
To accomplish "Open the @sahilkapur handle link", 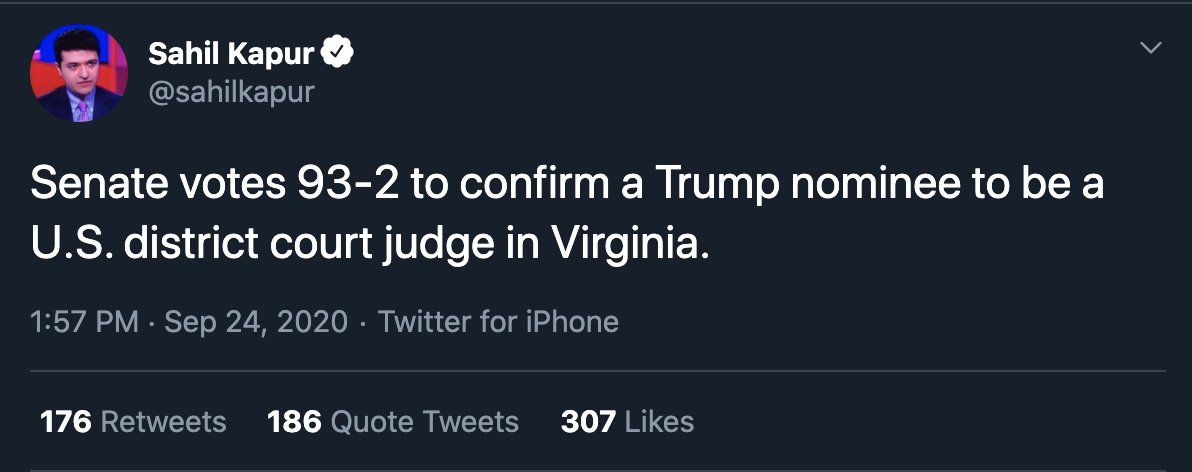I will click(231, 92).
